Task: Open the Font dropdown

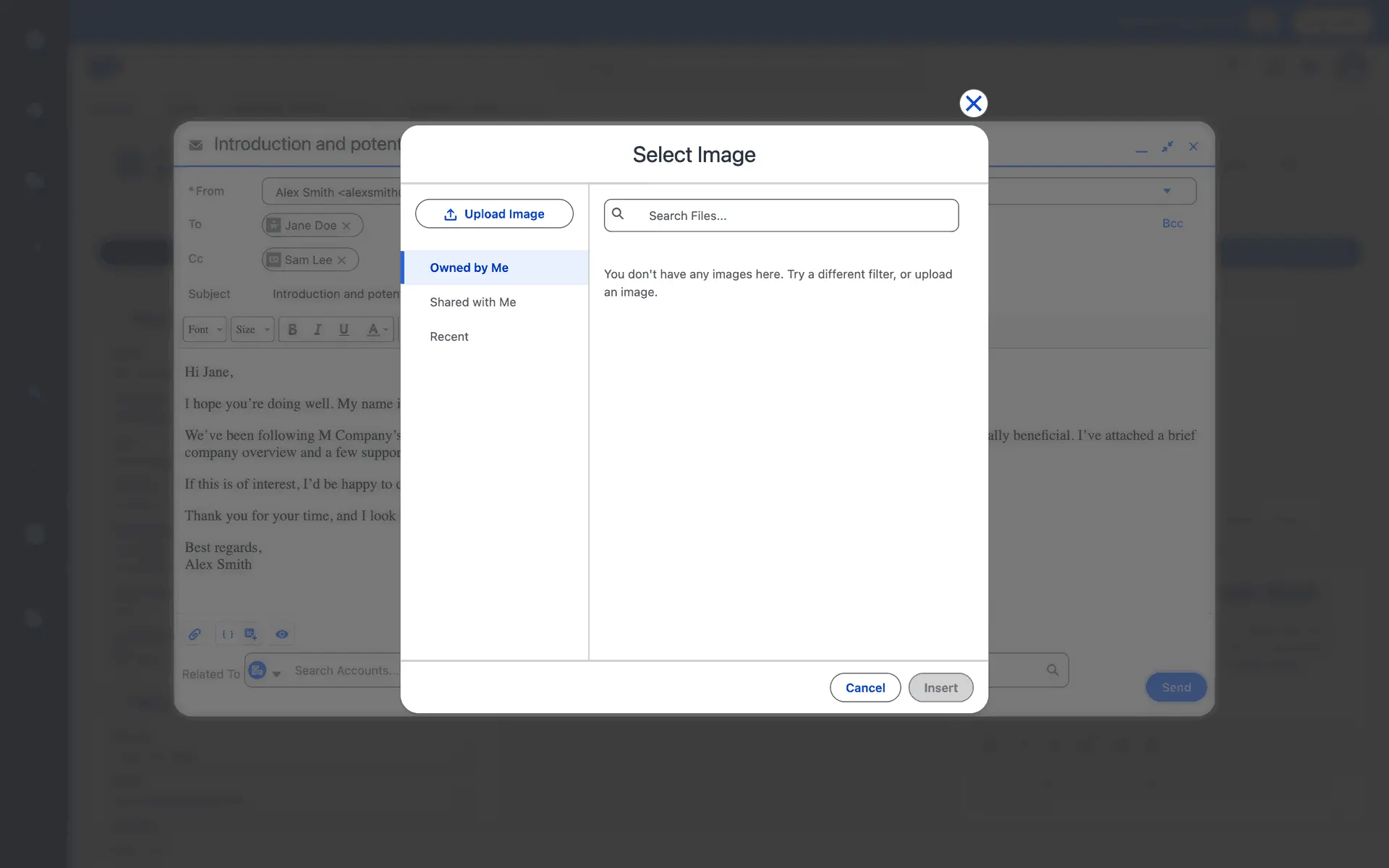Action: (204, 330)
